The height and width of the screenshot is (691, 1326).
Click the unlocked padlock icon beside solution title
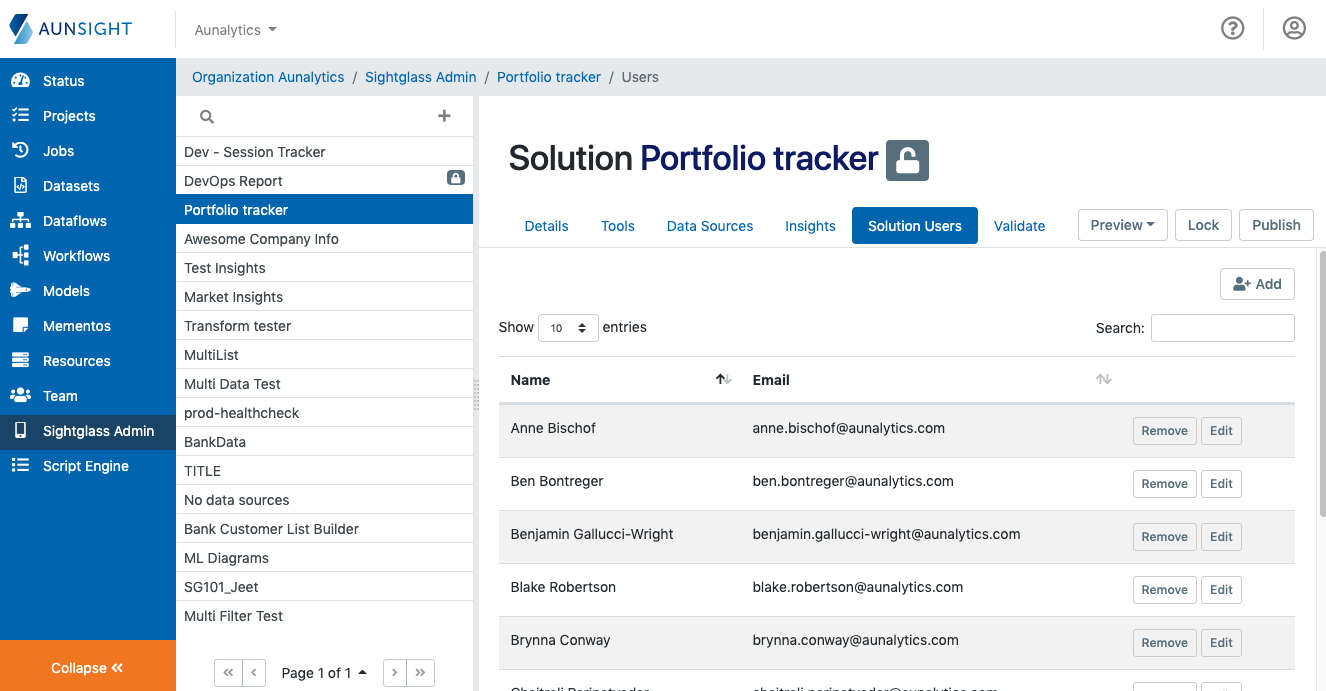click(907, 160)
